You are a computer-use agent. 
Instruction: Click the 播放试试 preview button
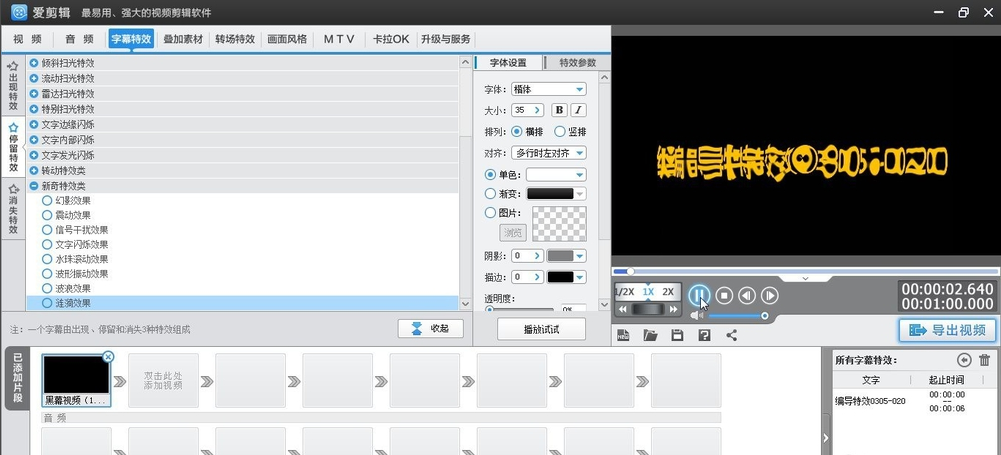(541, 329)
